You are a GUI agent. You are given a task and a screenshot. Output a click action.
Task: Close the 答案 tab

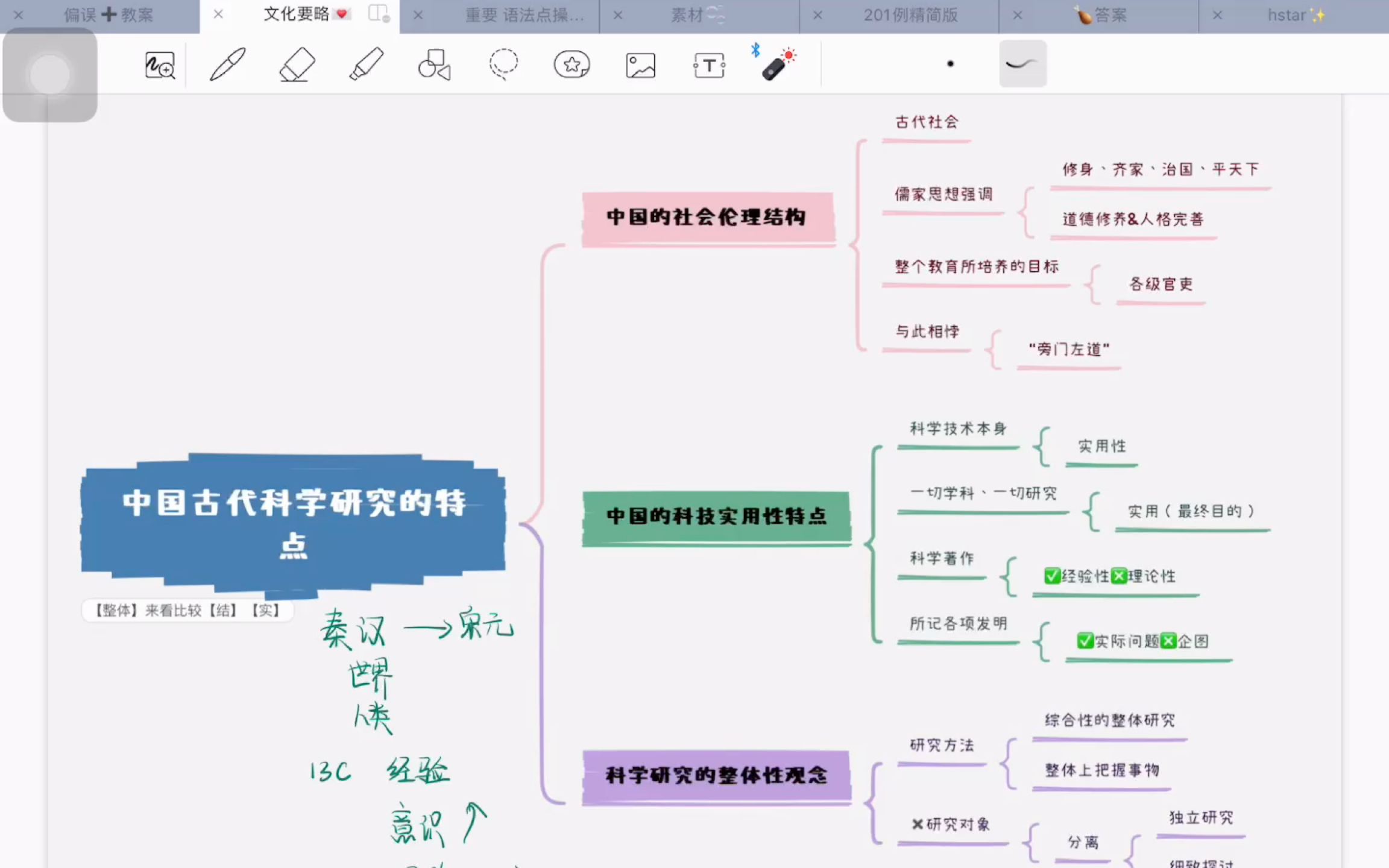tap(1018, 15)
